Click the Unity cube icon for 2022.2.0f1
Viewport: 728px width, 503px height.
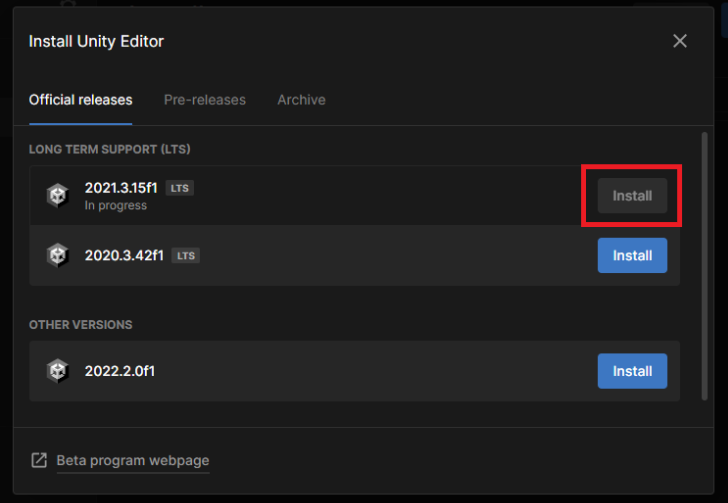(x=58, y=371)
